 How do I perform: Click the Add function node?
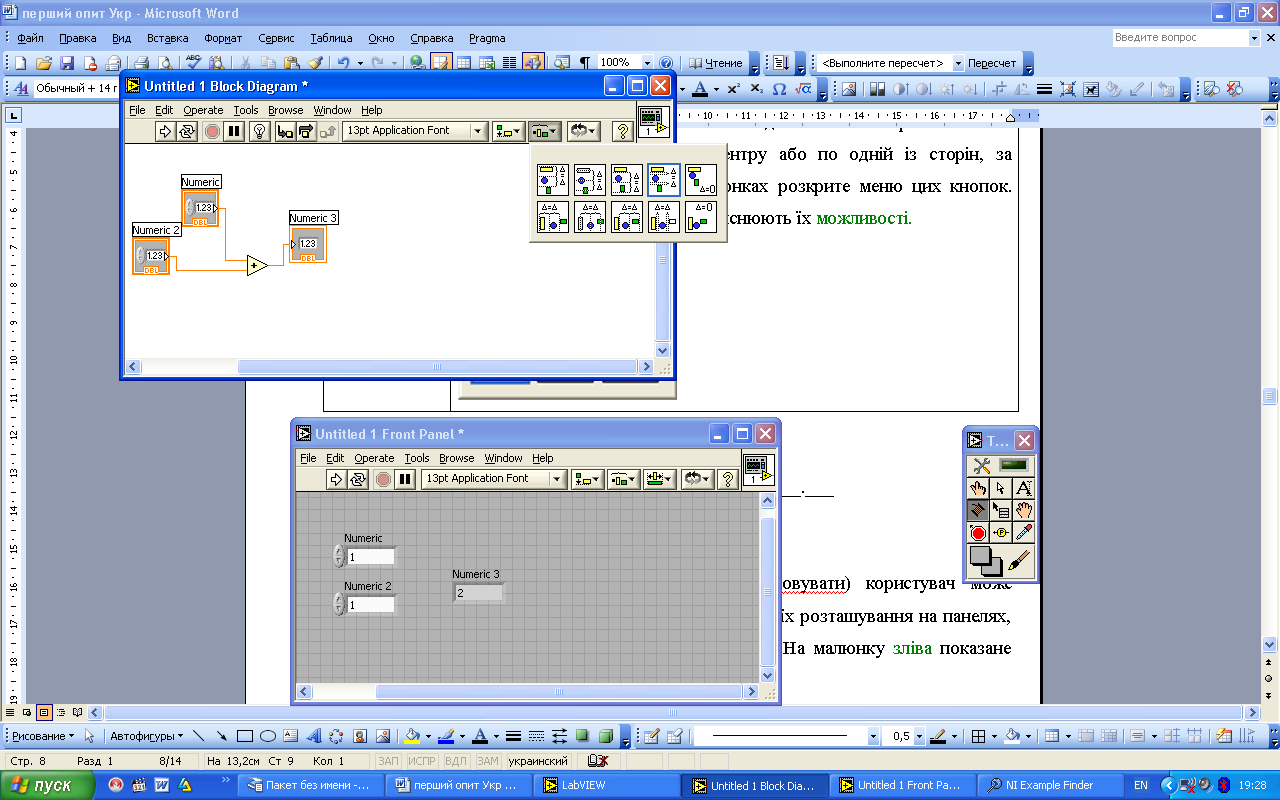point(257,266)
